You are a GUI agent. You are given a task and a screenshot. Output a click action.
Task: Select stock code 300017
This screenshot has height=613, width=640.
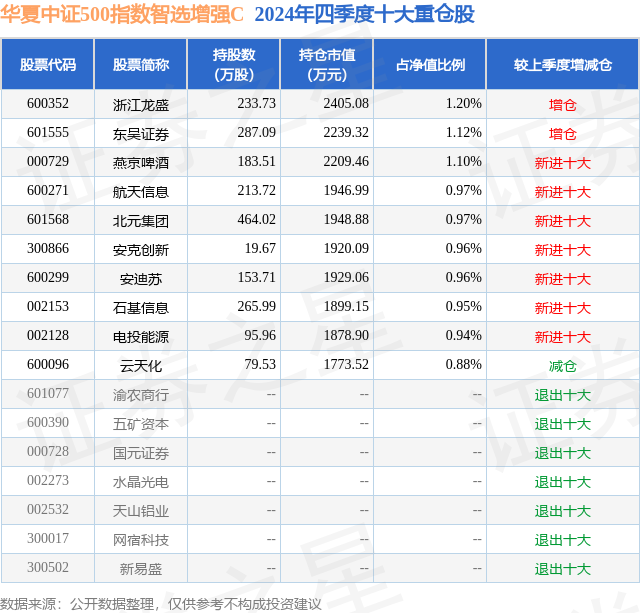(48, 538)
